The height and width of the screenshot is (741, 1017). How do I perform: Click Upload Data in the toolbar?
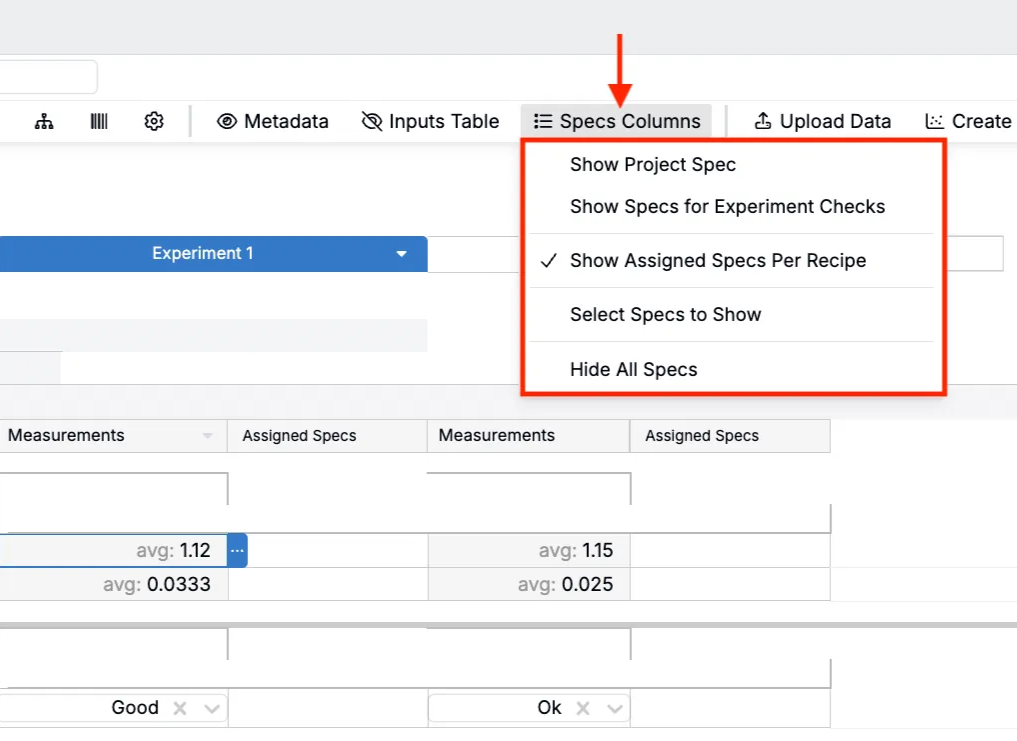pos(822,121)
